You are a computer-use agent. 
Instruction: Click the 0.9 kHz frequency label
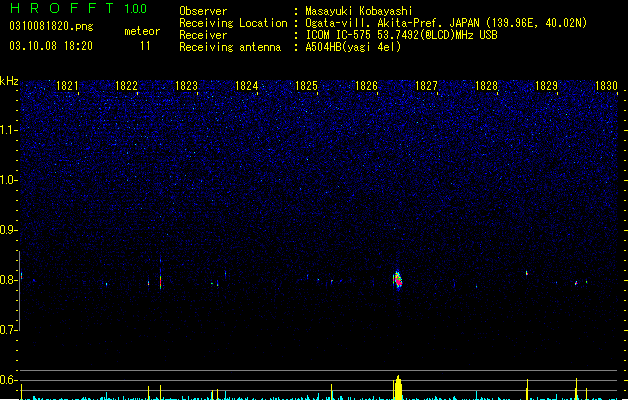(x=8, y=230)
